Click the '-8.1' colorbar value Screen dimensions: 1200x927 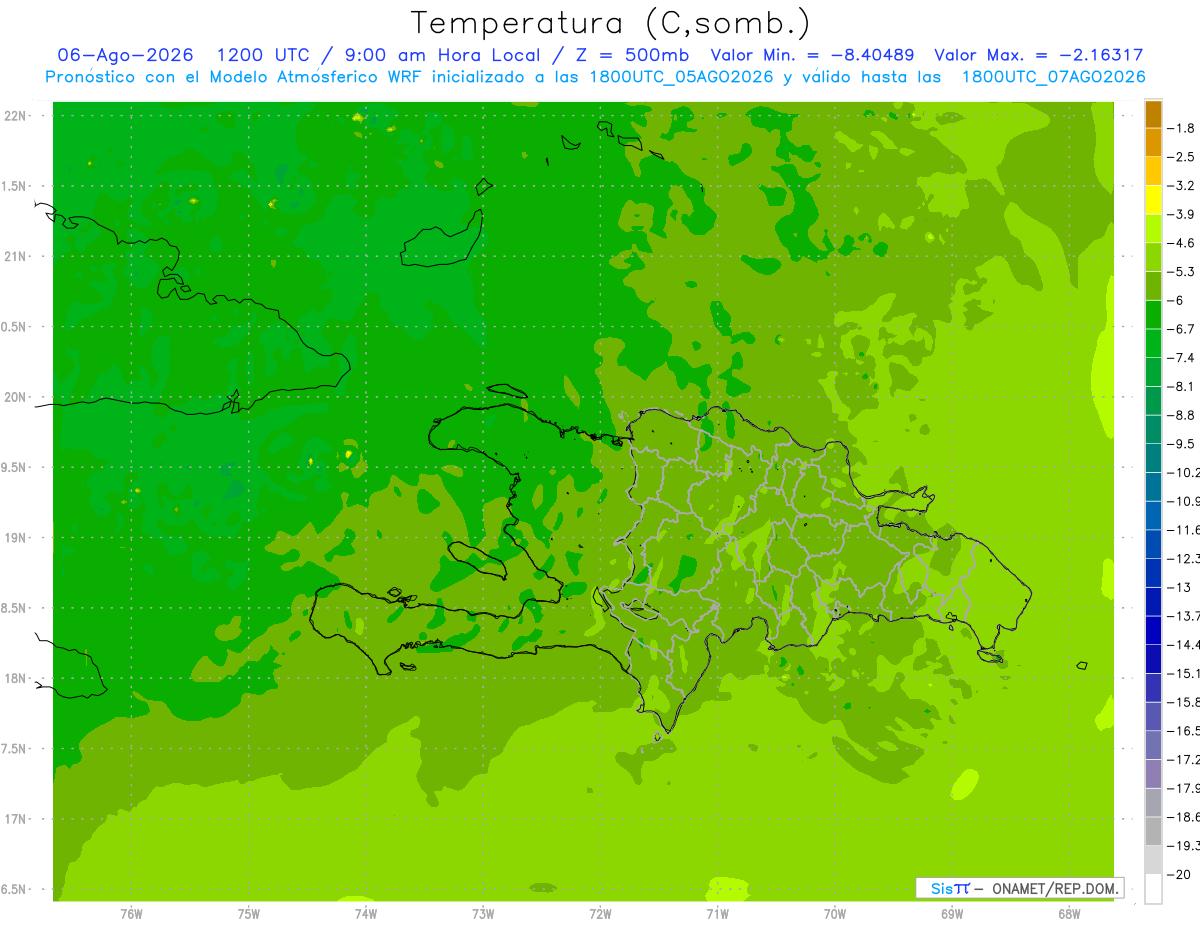1182,386
